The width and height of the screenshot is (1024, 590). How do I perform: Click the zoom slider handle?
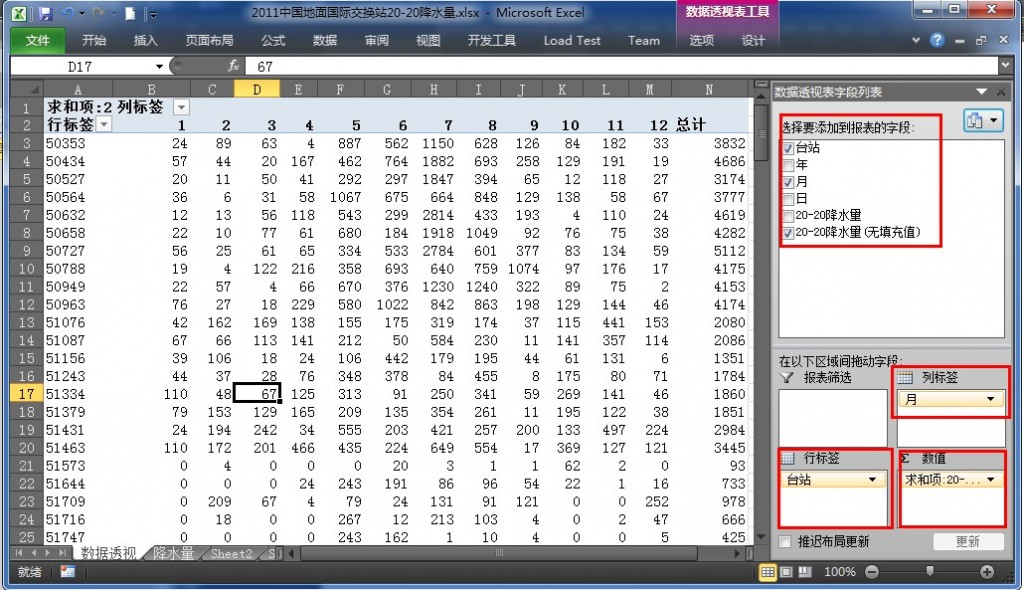pyautogui.click(x=930, y=571)
